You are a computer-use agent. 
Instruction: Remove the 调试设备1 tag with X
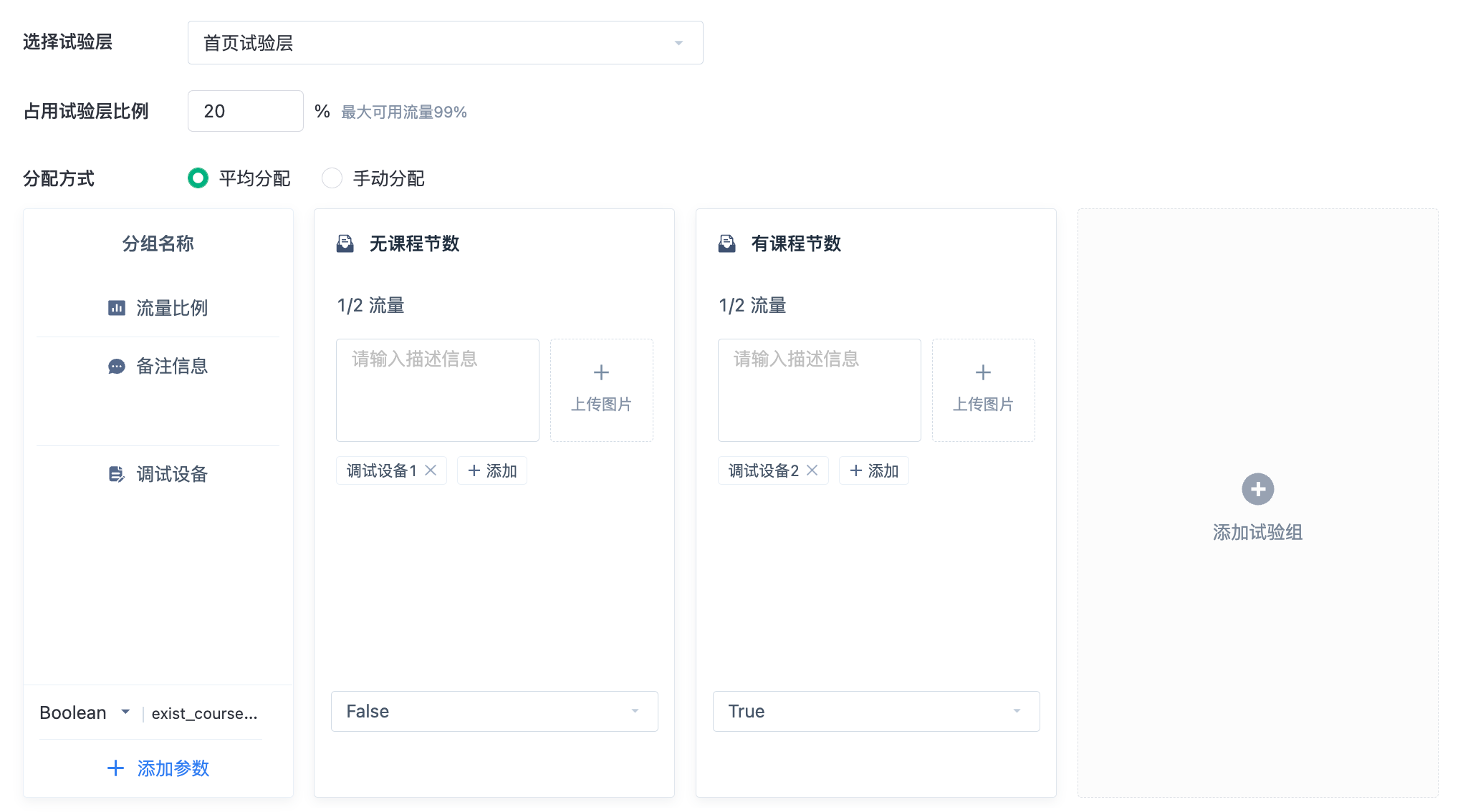pos(431,470)
